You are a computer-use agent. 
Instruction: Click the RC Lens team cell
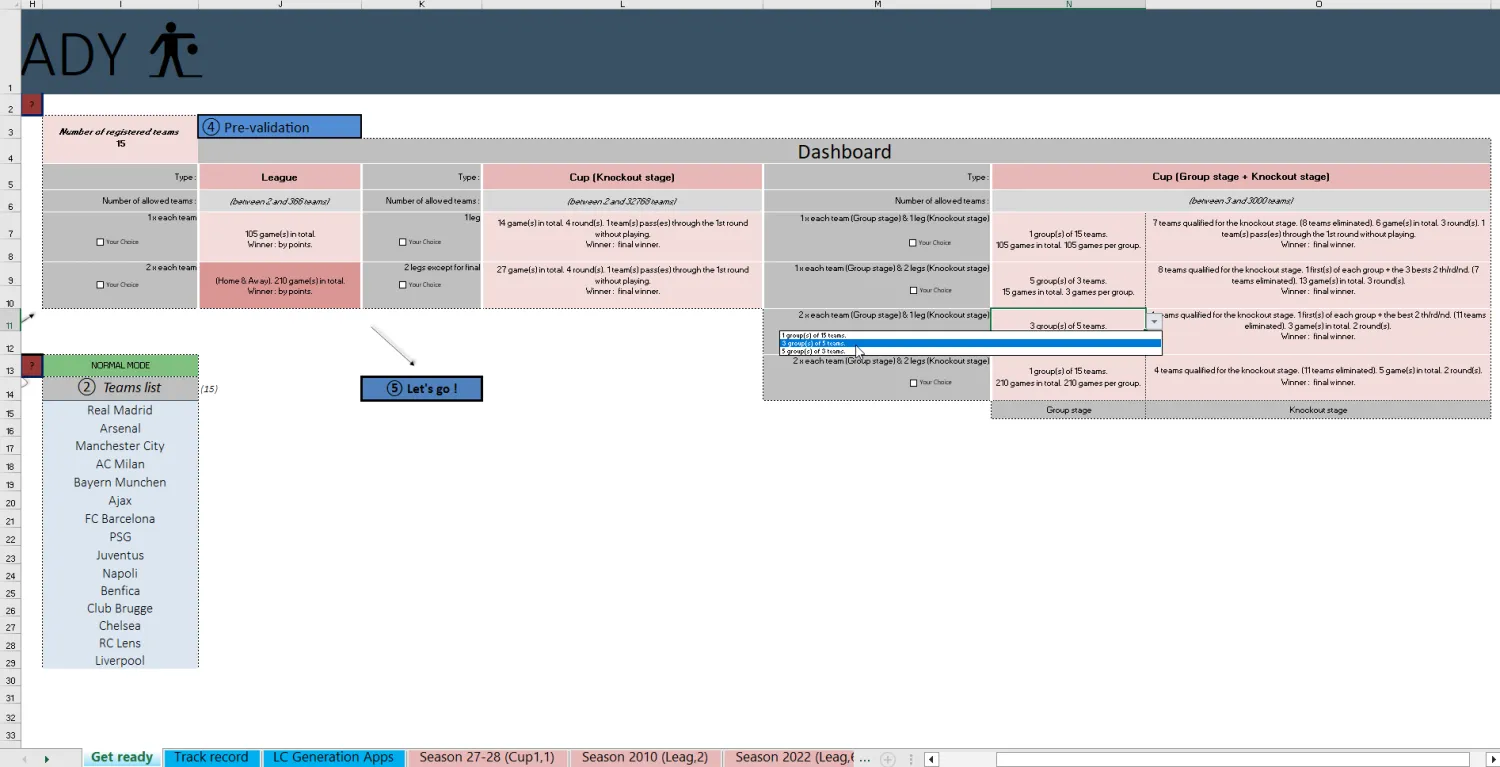[x=120, y=643]
